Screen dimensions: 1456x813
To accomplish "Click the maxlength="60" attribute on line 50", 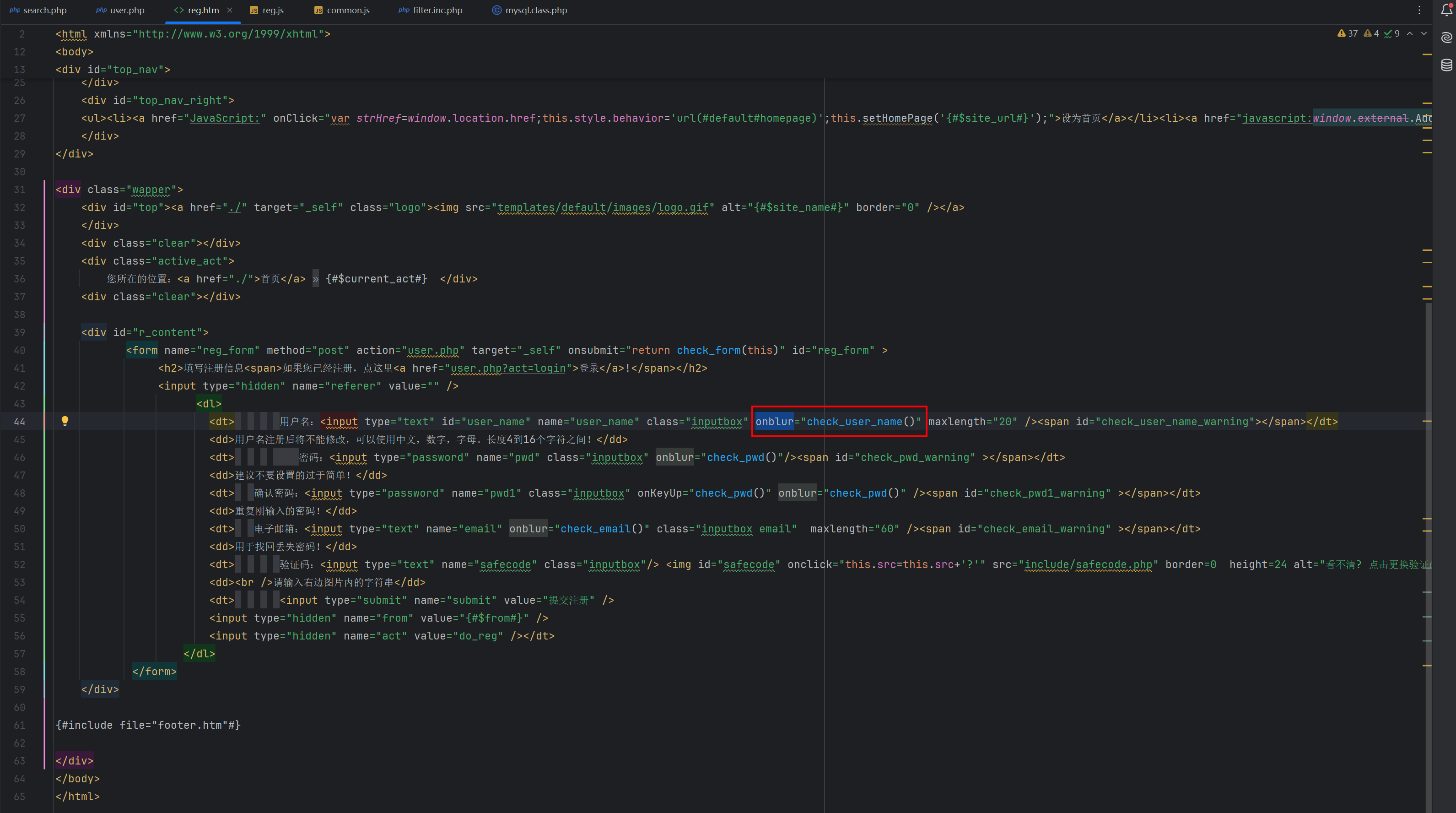I will (854, 529).
